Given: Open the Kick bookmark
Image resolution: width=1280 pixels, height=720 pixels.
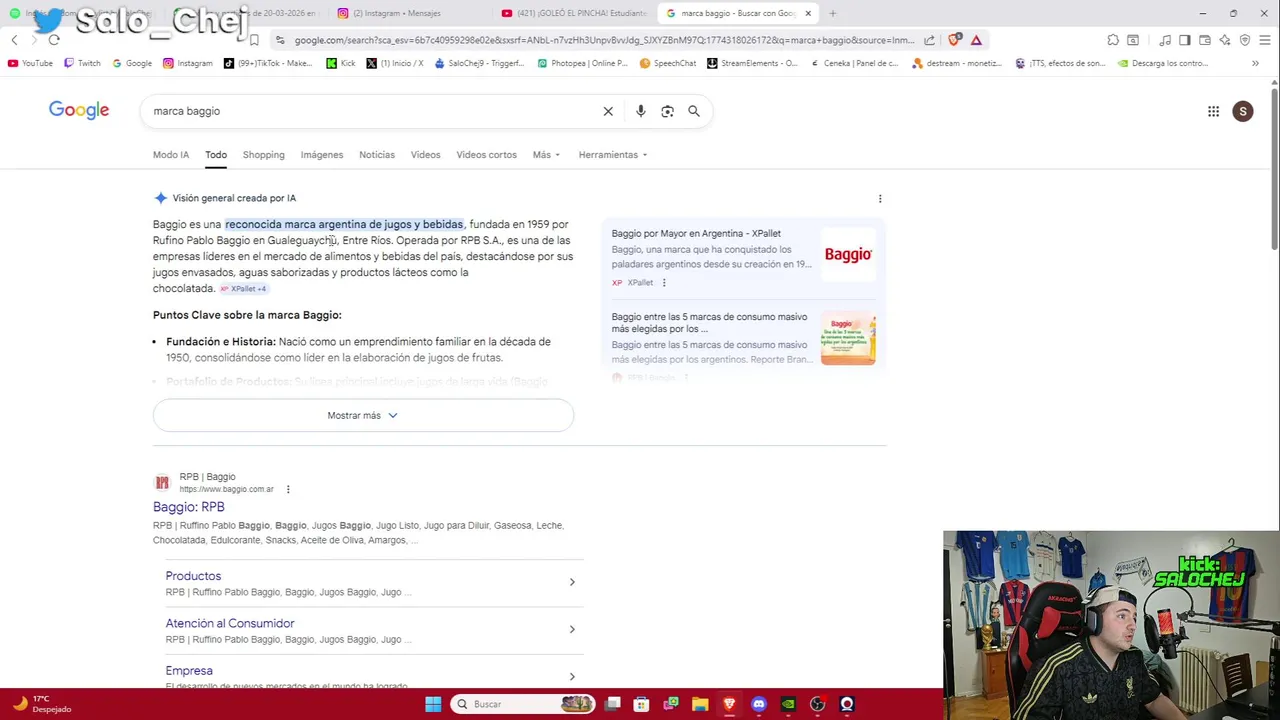Looking at the screenshot, I should [x=341, y=63].
